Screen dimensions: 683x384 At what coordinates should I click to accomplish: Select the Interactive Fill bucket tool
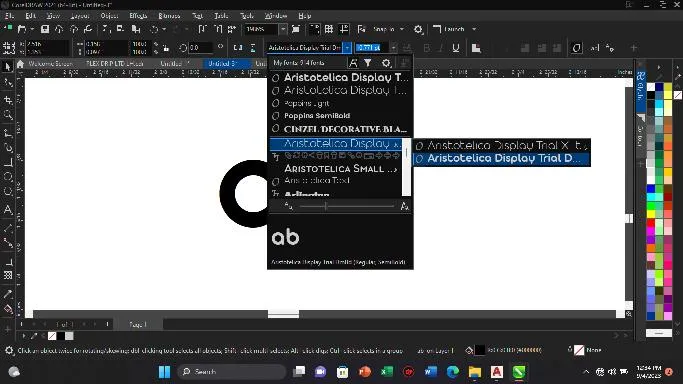pos(7,310)
